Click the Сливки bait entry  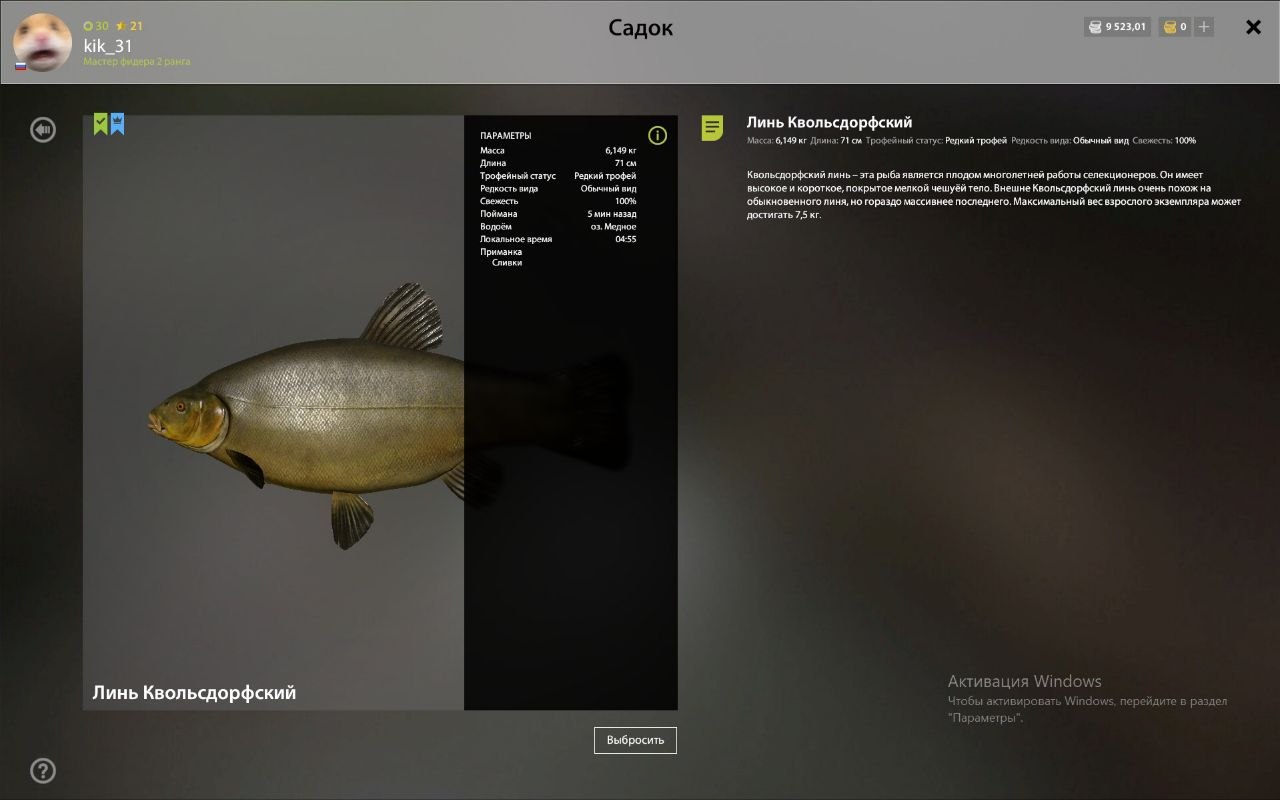click(507, 263)
